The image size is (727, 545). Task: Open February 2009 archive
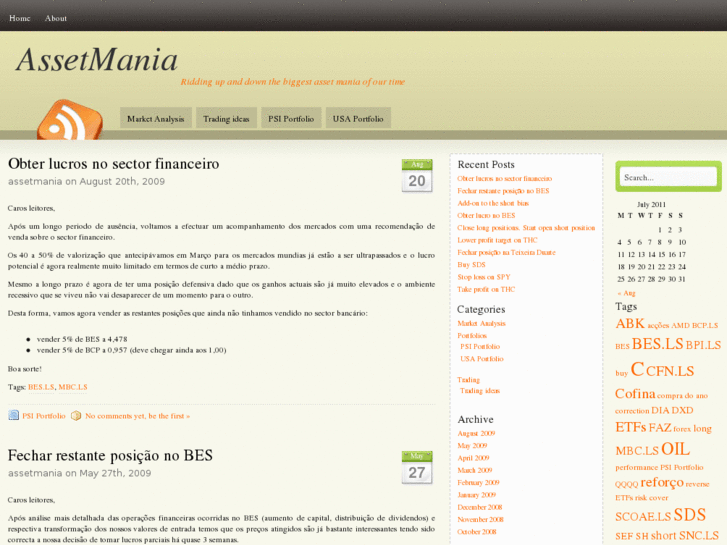(478, 482)
